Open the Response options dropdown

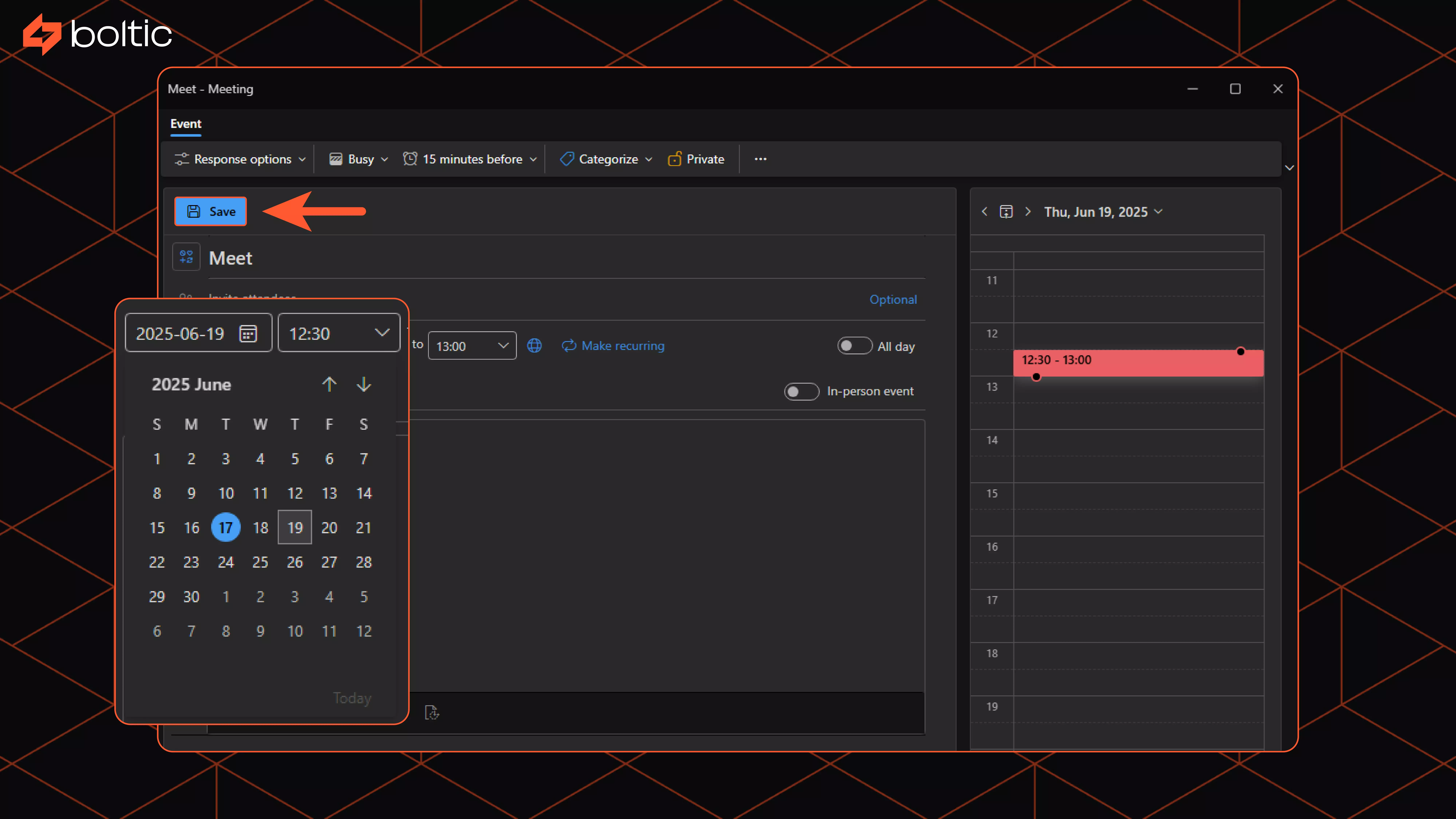(x=240, y=159)
